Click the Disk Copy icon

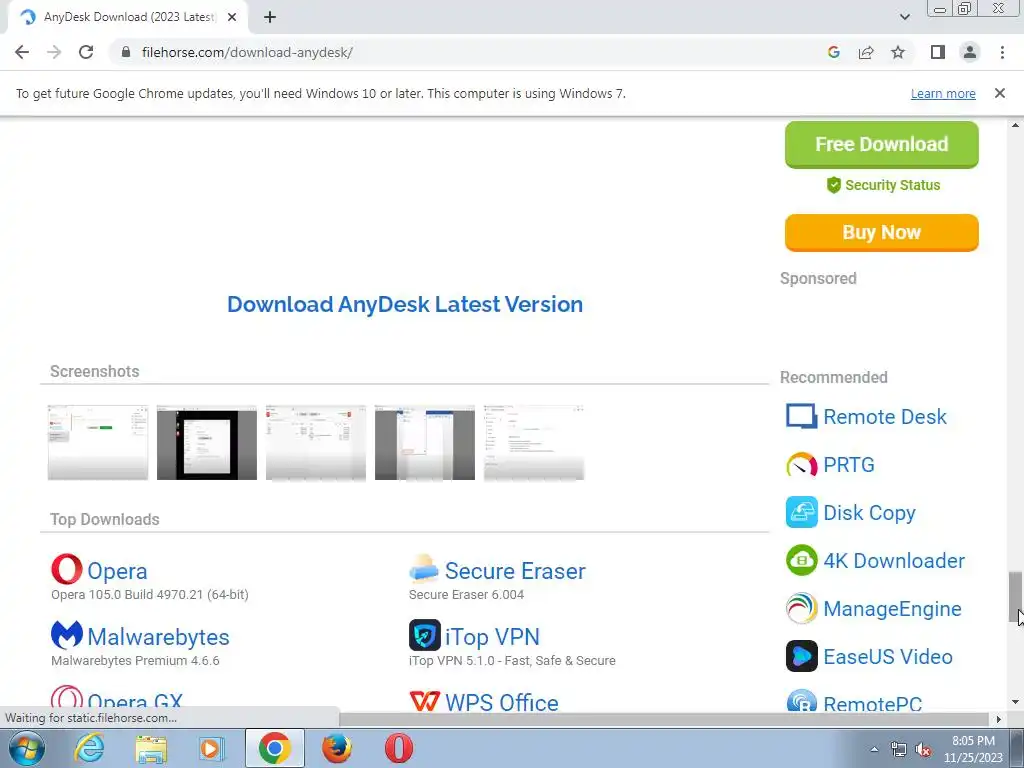pyautogui.click(x=801, y=512)
